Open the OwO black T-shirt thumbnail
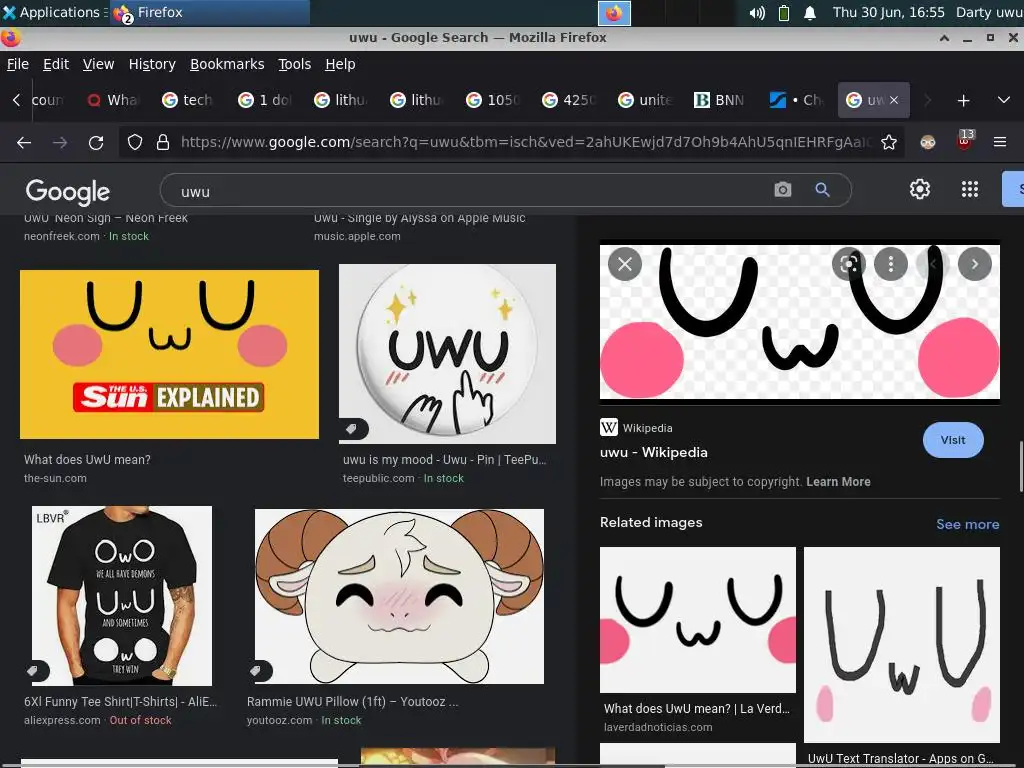This screenshot has width=1024, height=768. 121,596
